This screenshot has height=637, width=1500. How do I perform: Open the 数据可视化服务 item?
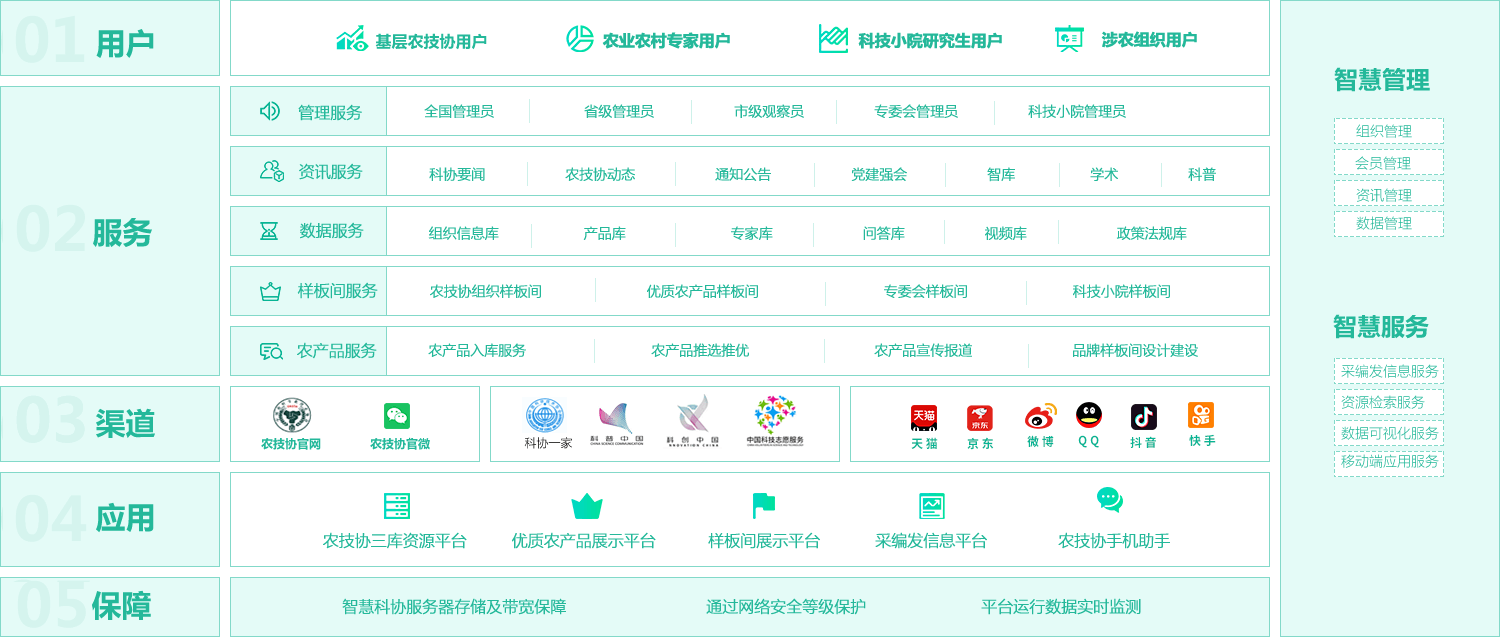pyautogui.click(x=1388, y=433)
